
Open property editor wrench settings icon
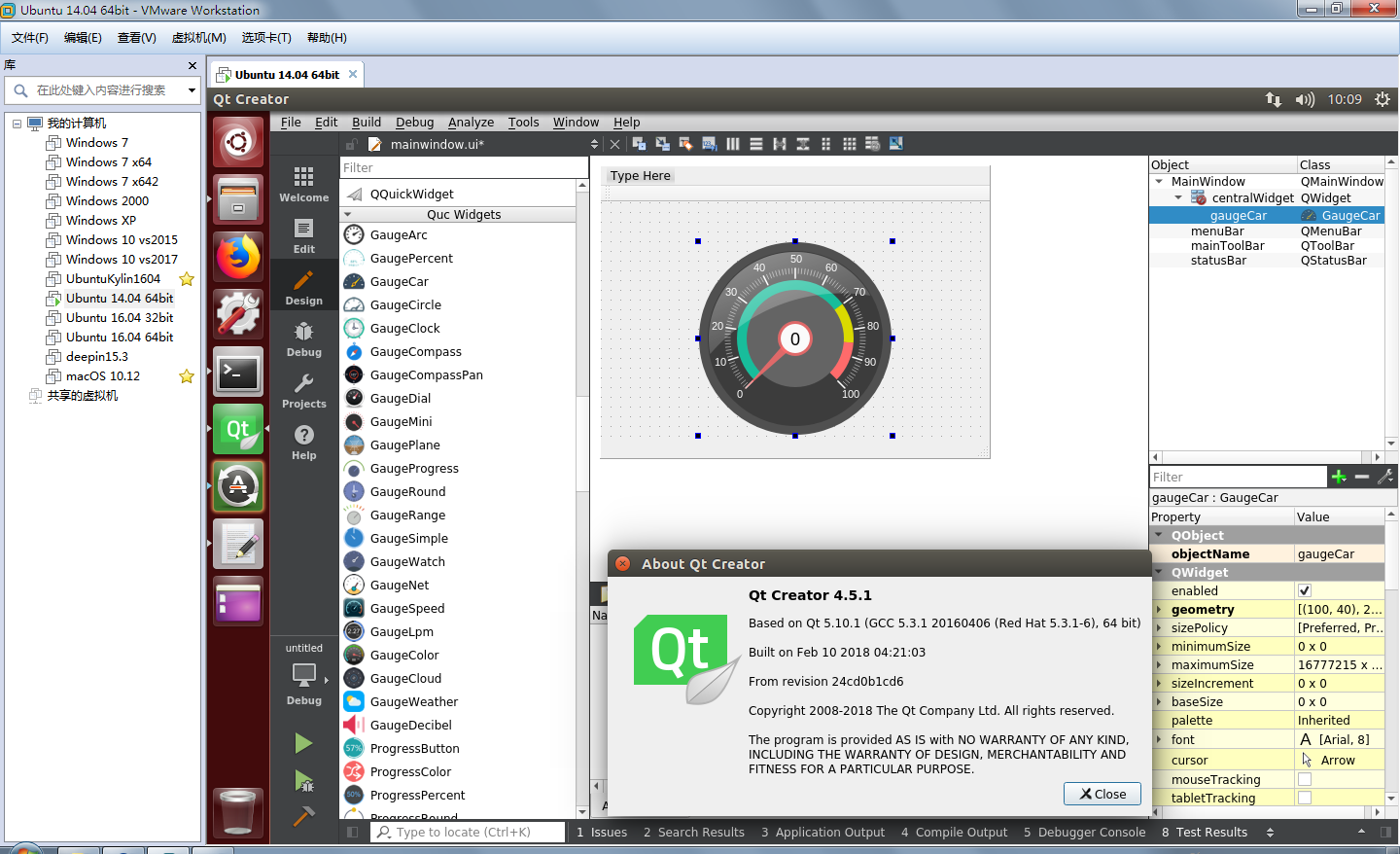tap(1385, 477)
